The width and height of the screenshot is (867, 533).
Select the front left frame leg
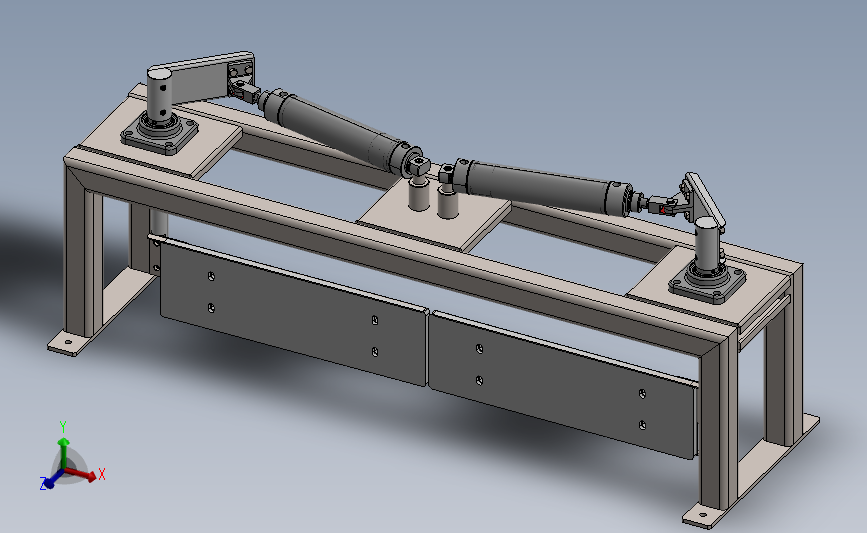81,252
